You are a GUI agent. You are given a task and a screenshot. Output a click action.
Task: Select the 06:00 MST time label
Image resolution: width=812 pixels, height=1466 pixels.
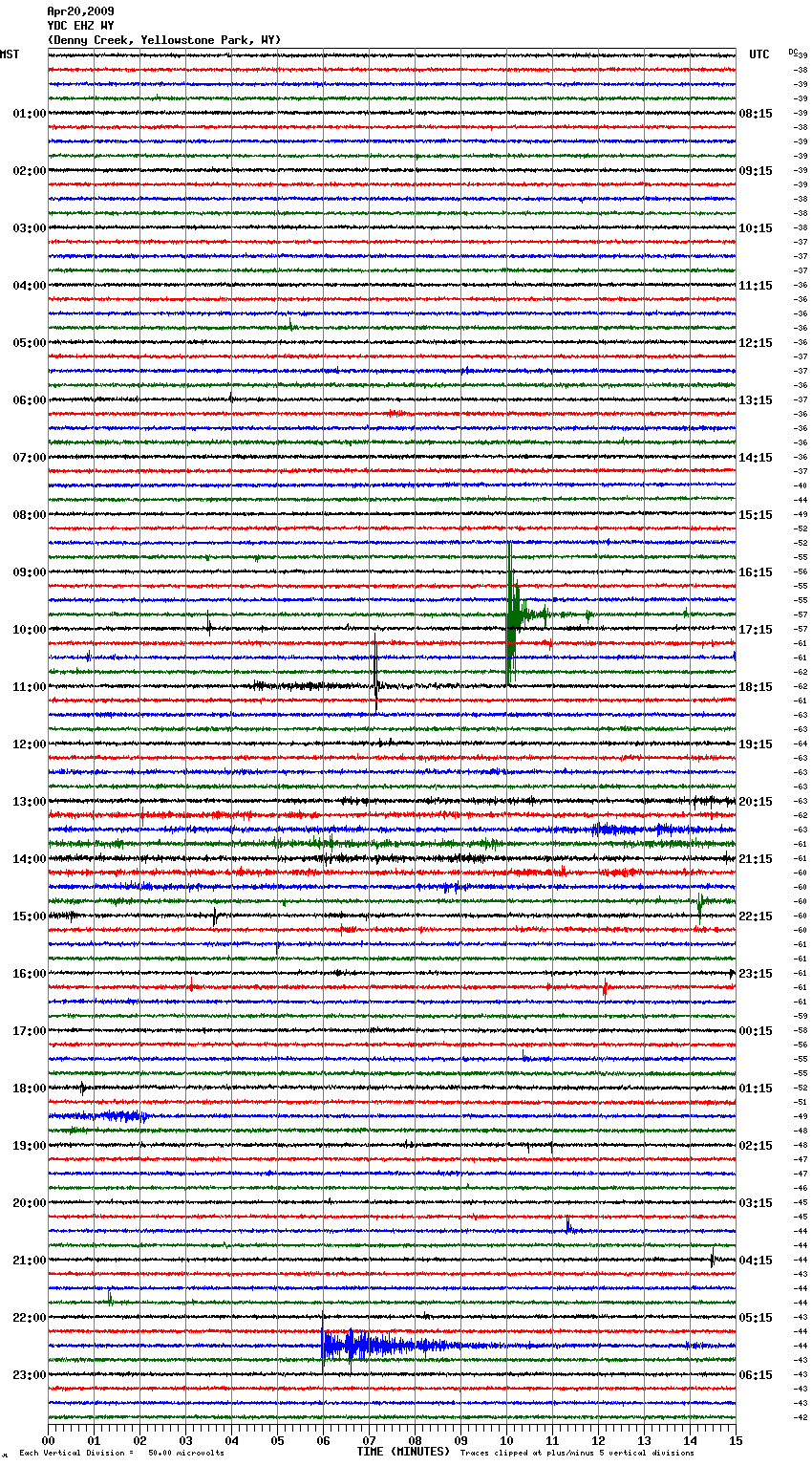point(30,400)
